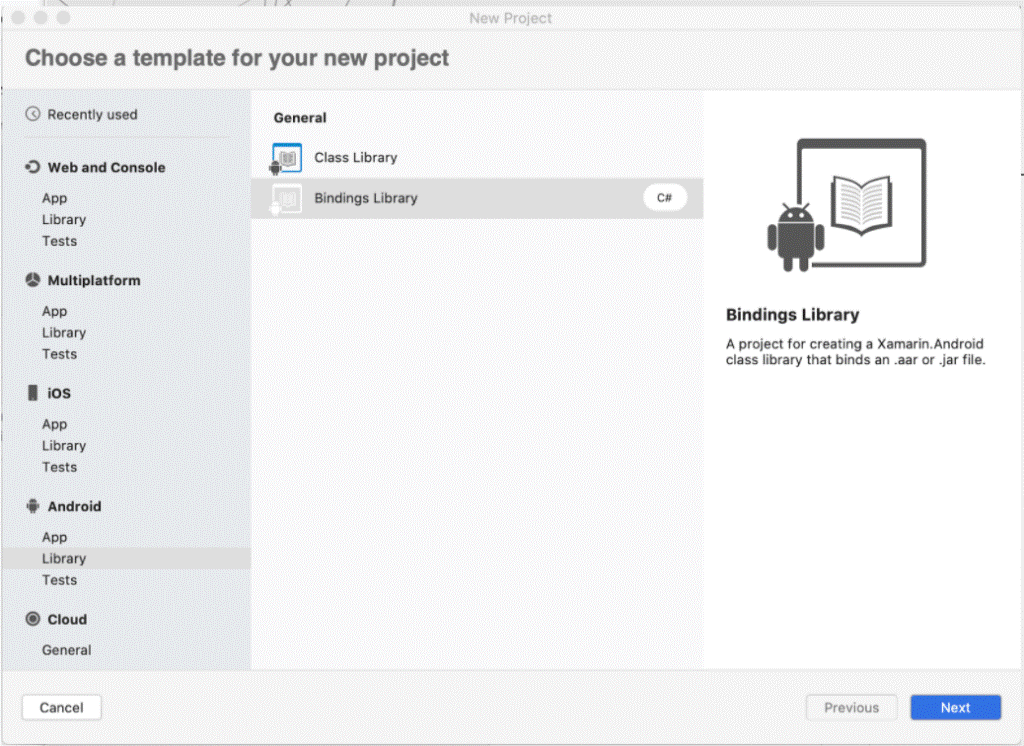Click the Next button
Viewport: 1024px width, 746px height.
[x=955, y=707]
